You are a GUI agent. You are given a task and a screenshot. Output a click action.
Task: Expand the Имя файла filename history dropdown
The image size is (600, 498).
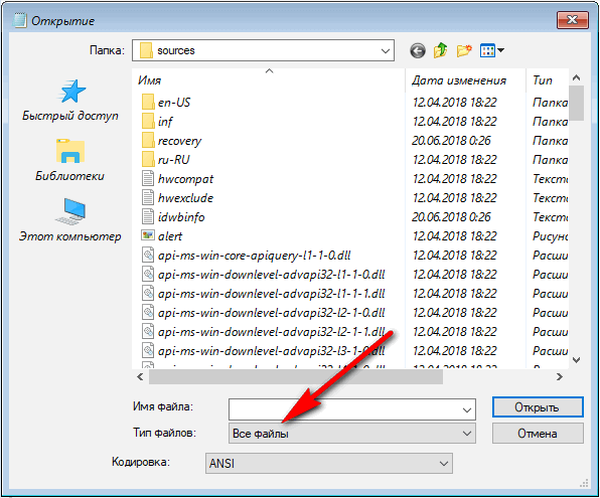tap(466, 408)
